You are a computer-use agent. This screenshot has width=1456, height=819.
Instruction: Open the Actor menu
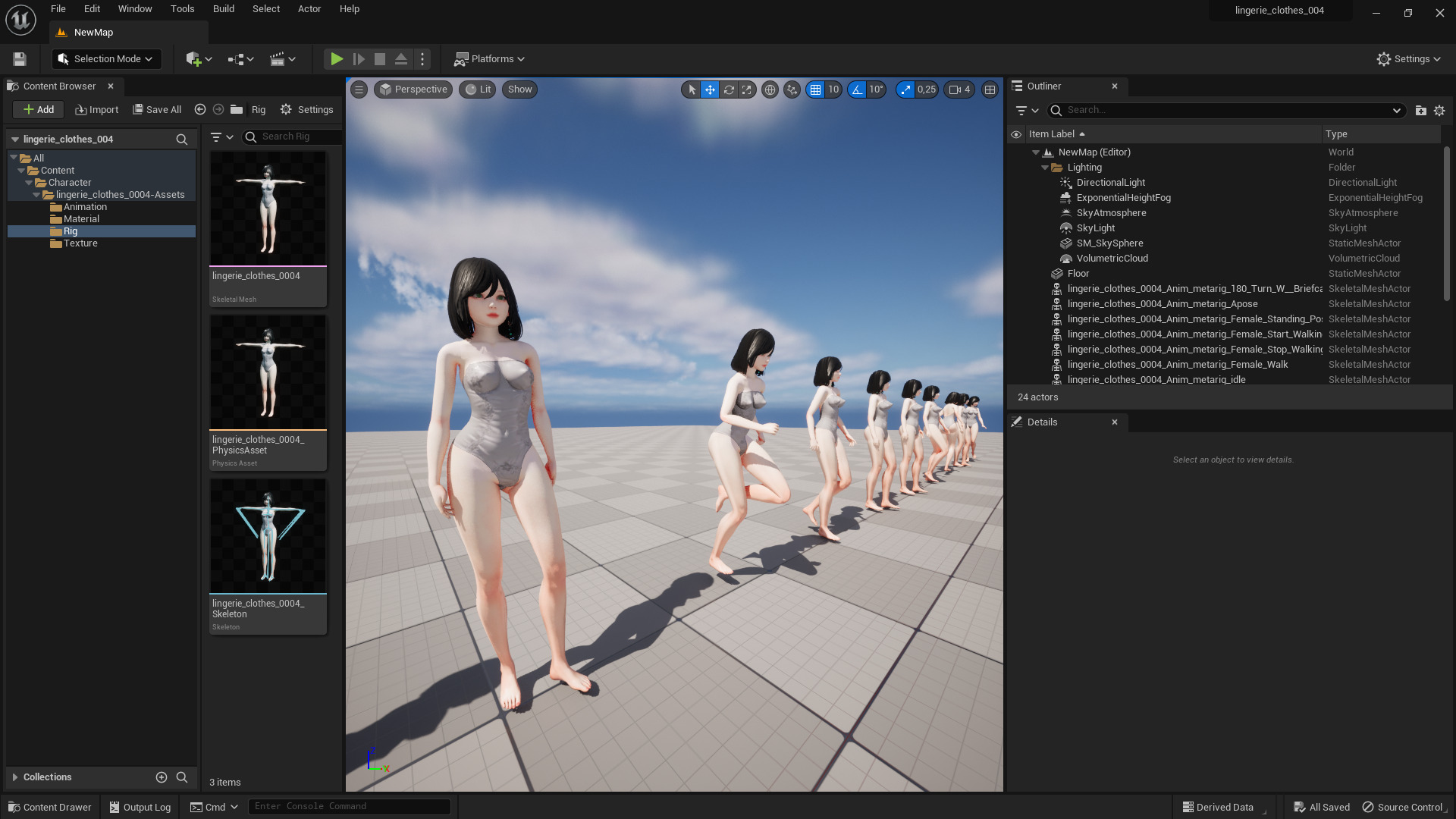[309, 9]
